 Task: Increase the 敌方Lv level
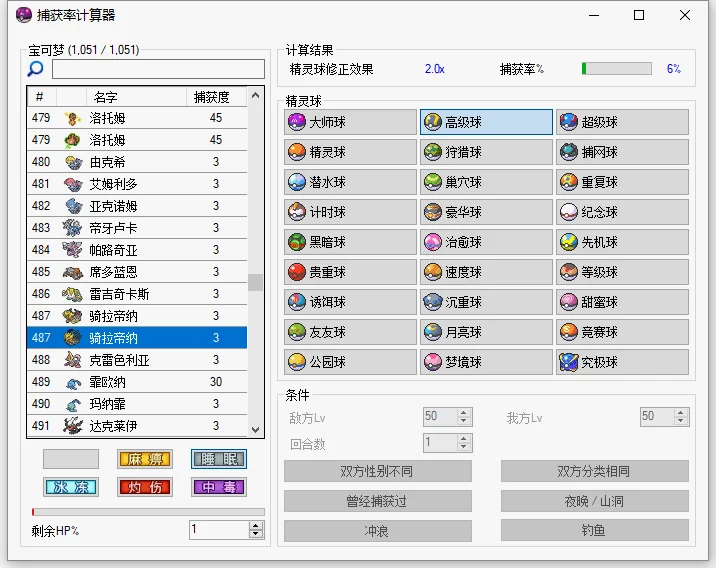coord(463,412)
